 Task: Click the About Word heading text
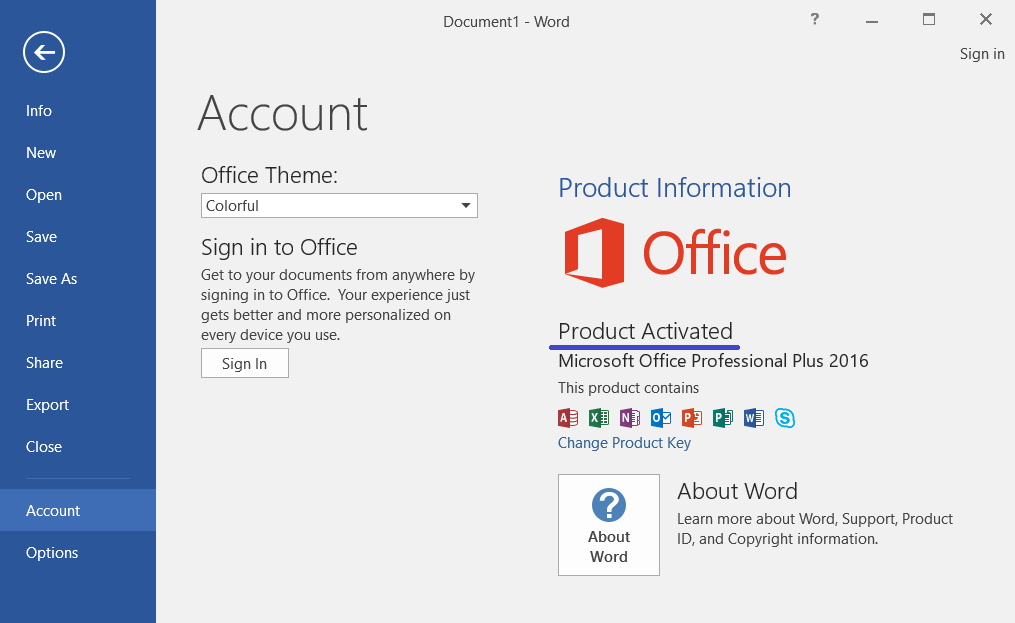coord(737,491)
